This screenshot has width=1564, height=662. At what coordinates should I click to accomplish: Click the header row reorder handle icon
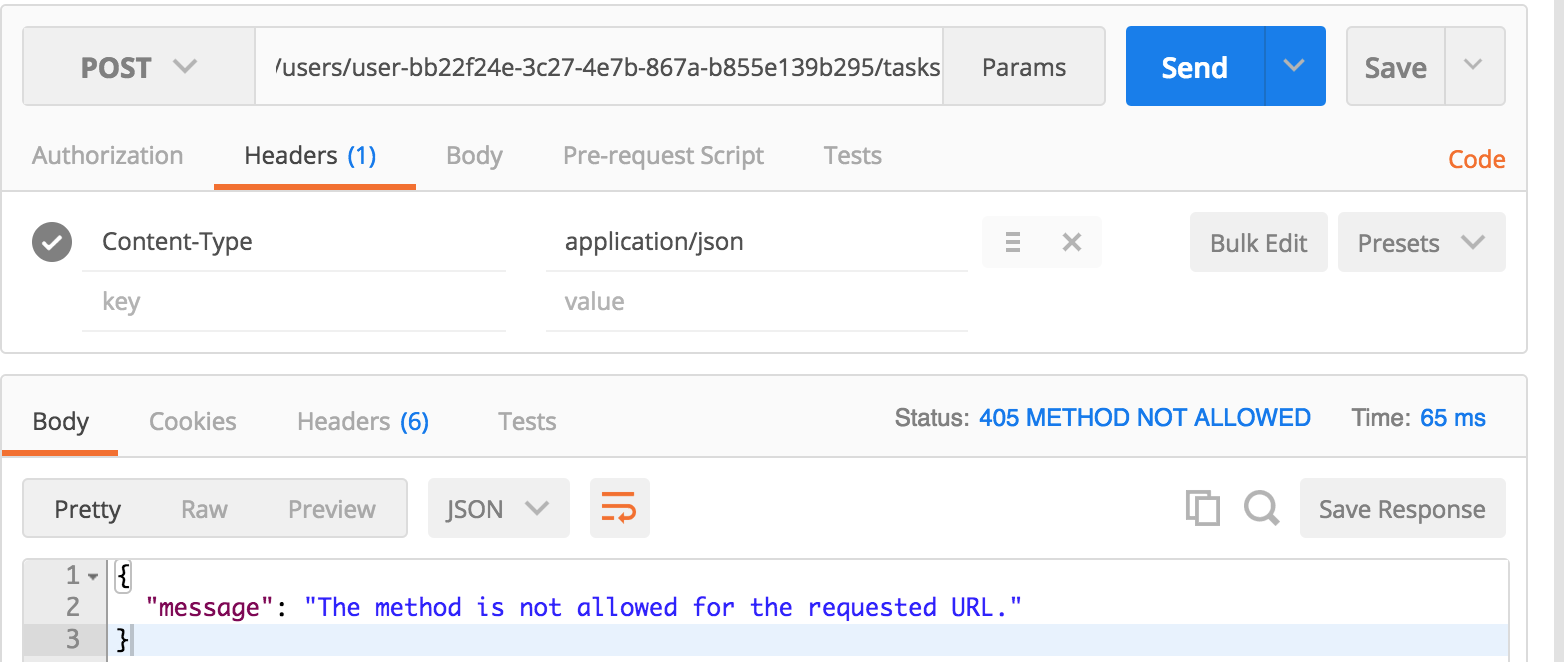1012,242
